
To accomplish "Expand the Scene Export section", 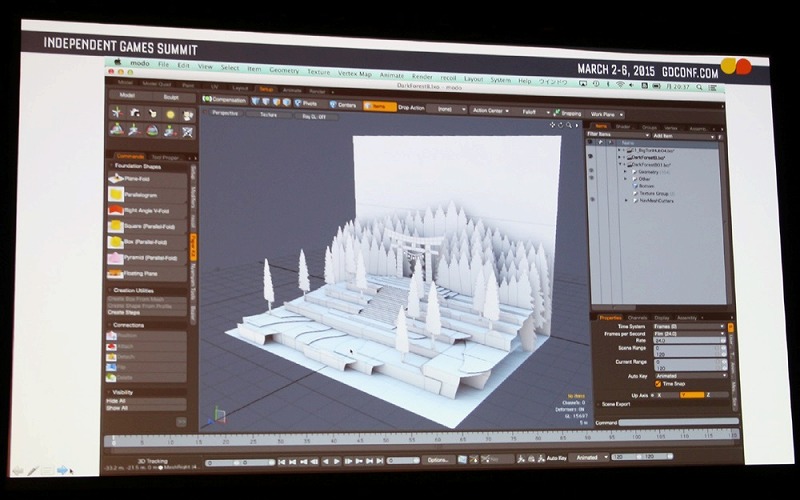I will pos(615,404).
